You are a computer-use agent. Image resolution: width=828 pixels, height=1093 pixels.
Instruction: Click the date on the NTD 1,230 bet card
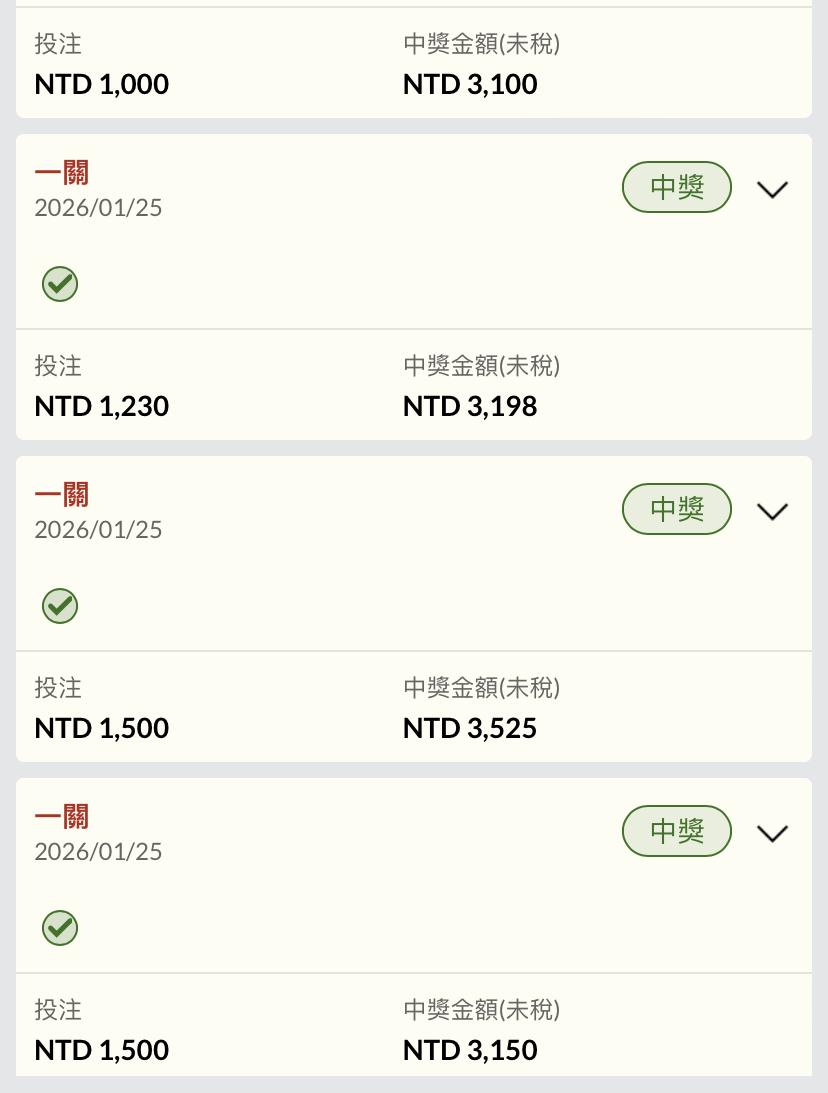(98, 208)
